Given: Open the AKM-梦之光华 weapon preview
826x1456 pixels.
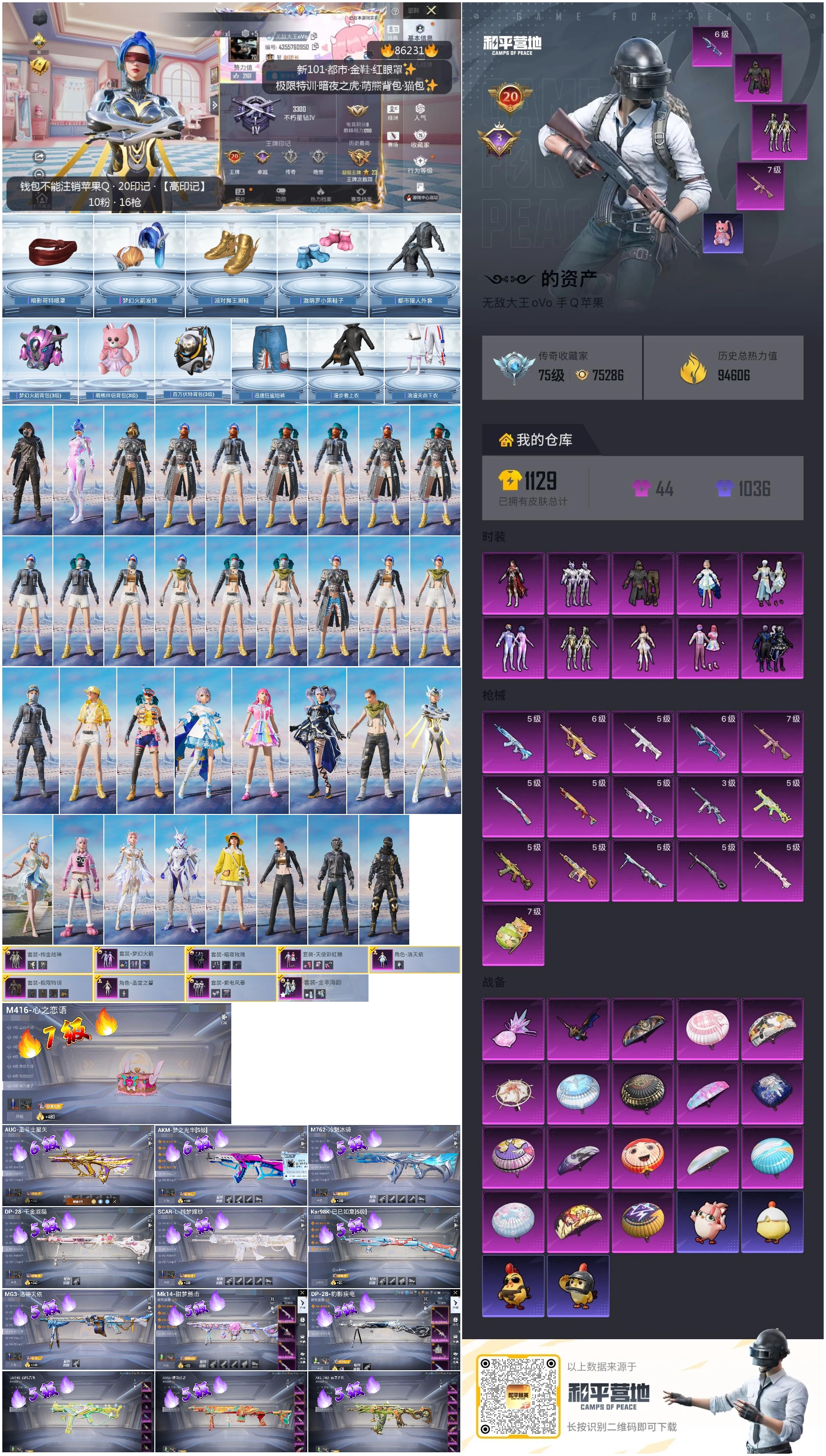Looking at the screenshot, I should pyautogui.click(x=231, y=1166).
